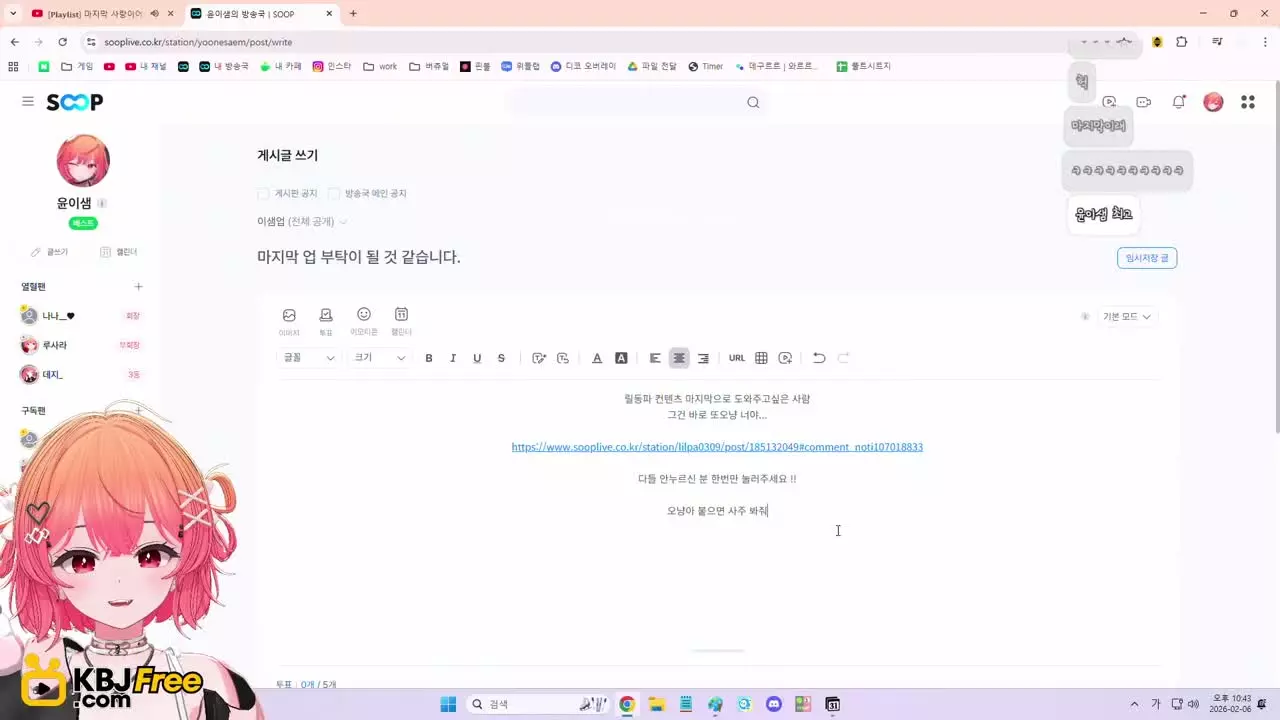Open the profile avatar in the header

tap(1213, 102)
